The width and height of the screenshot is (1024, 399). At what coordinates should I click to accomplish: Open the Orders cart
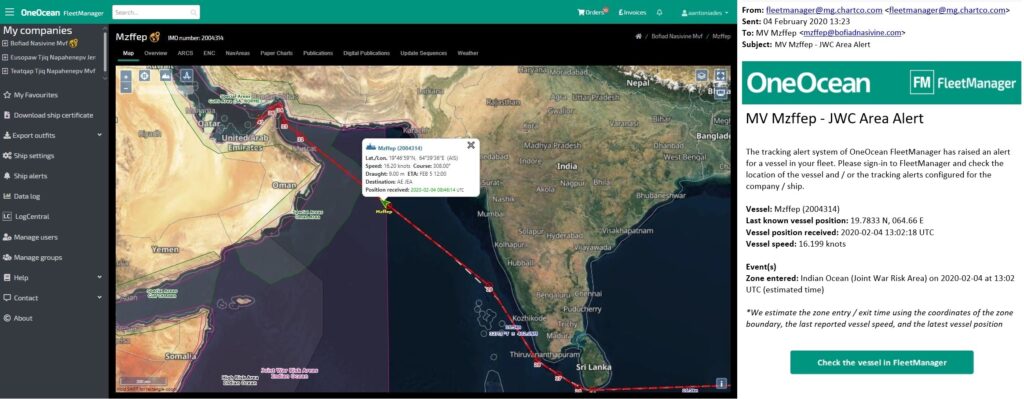592,12
